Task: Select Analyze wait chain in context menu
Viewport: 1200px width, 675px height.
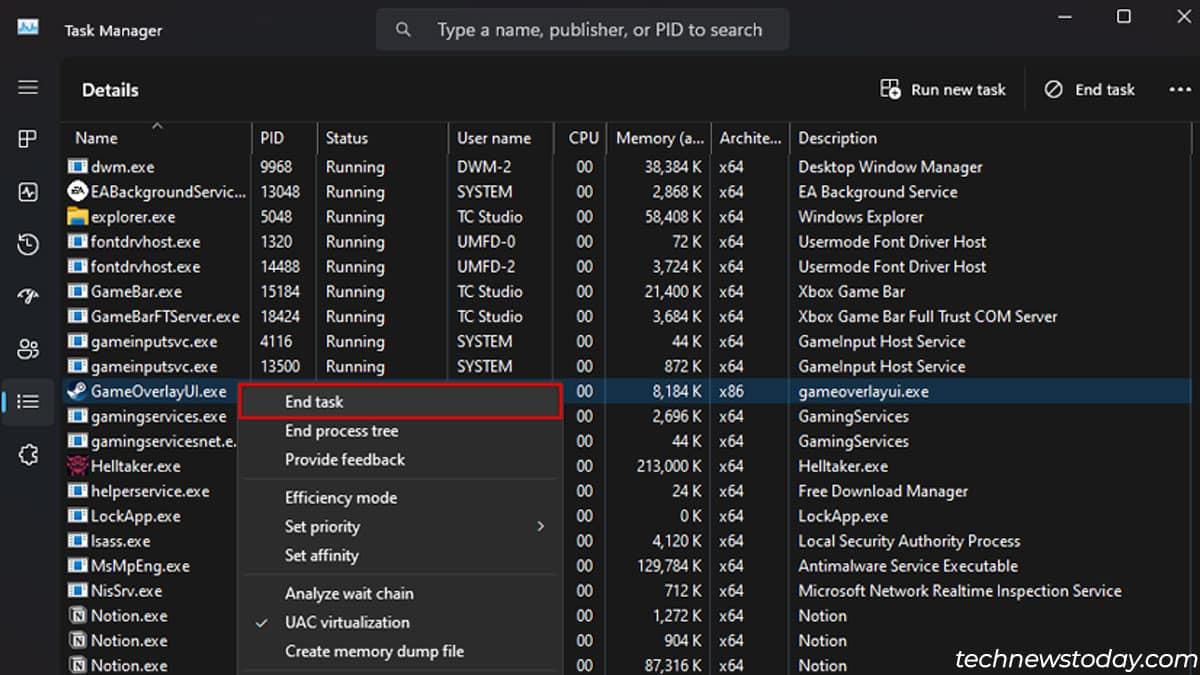Action: [400, 593]
